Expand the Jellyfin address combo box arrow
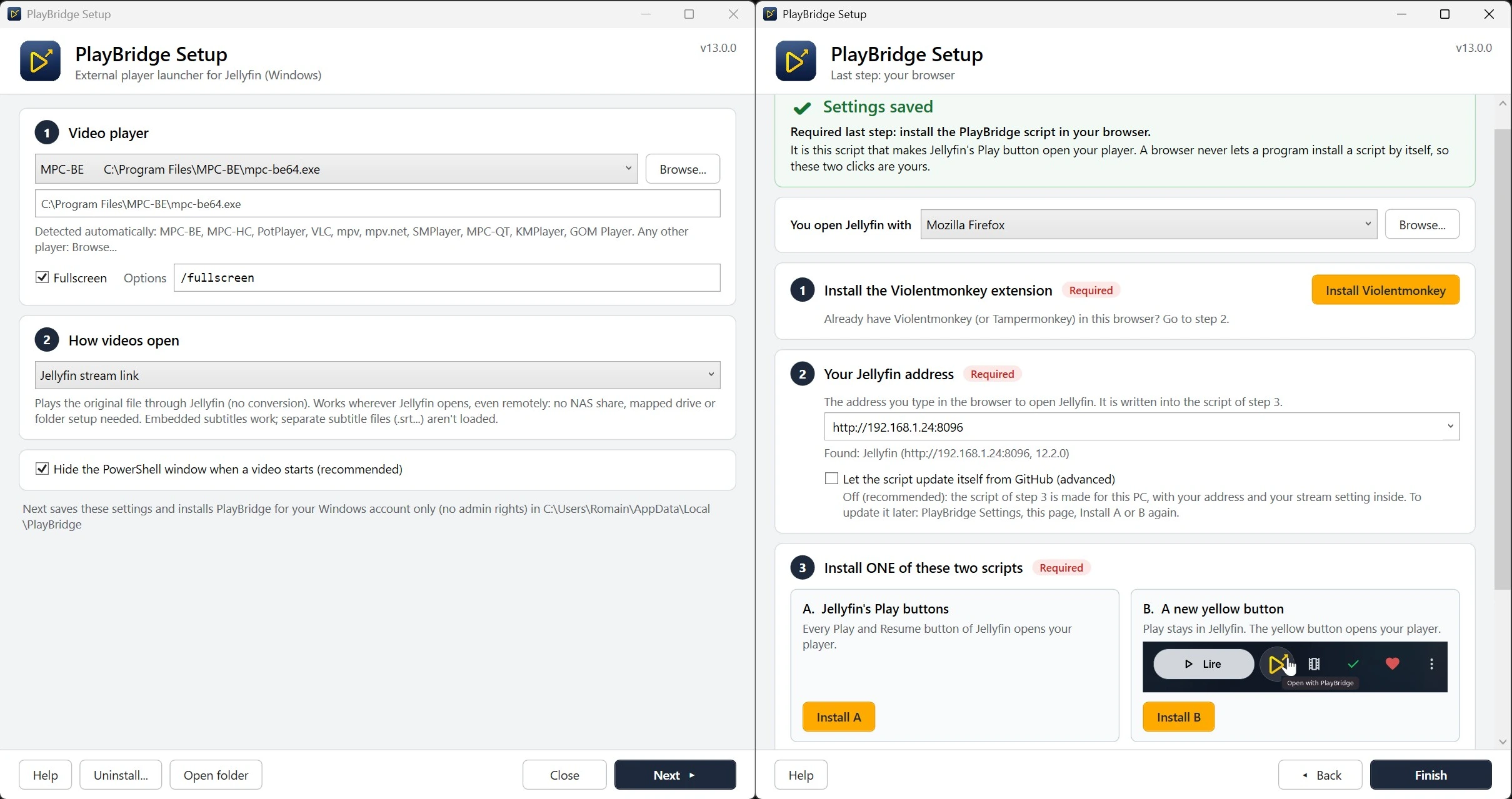Image resolution: width=1512 pixels, height=799 pixels. [1450, 427]
